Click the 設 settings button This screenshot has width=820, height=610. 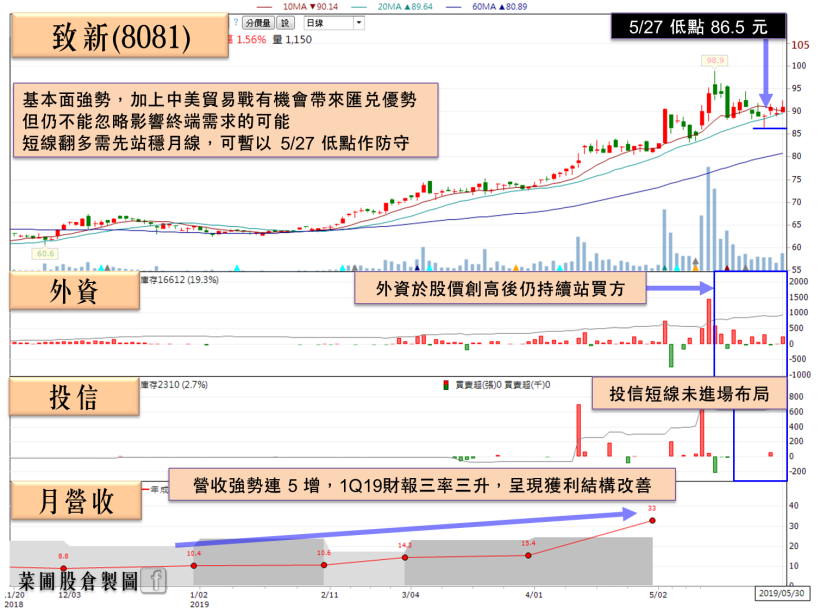coord(285,23)
